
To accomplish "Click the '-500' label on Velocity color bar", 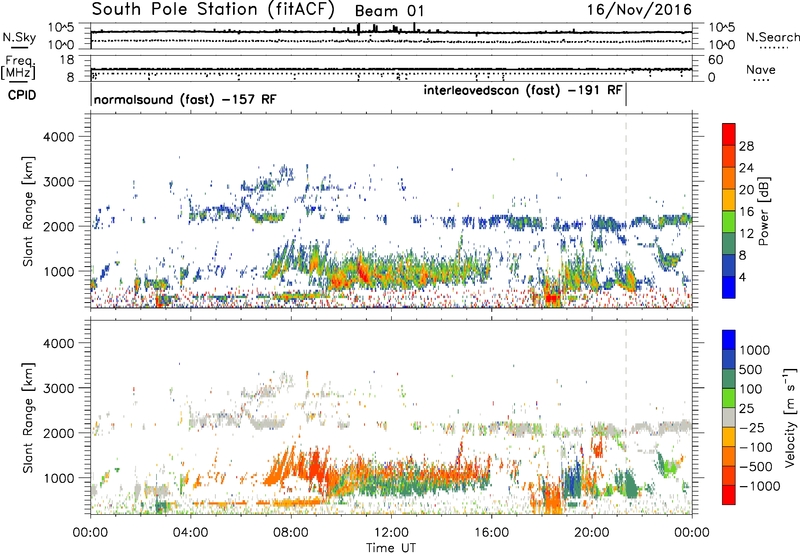I will point(756,466).
